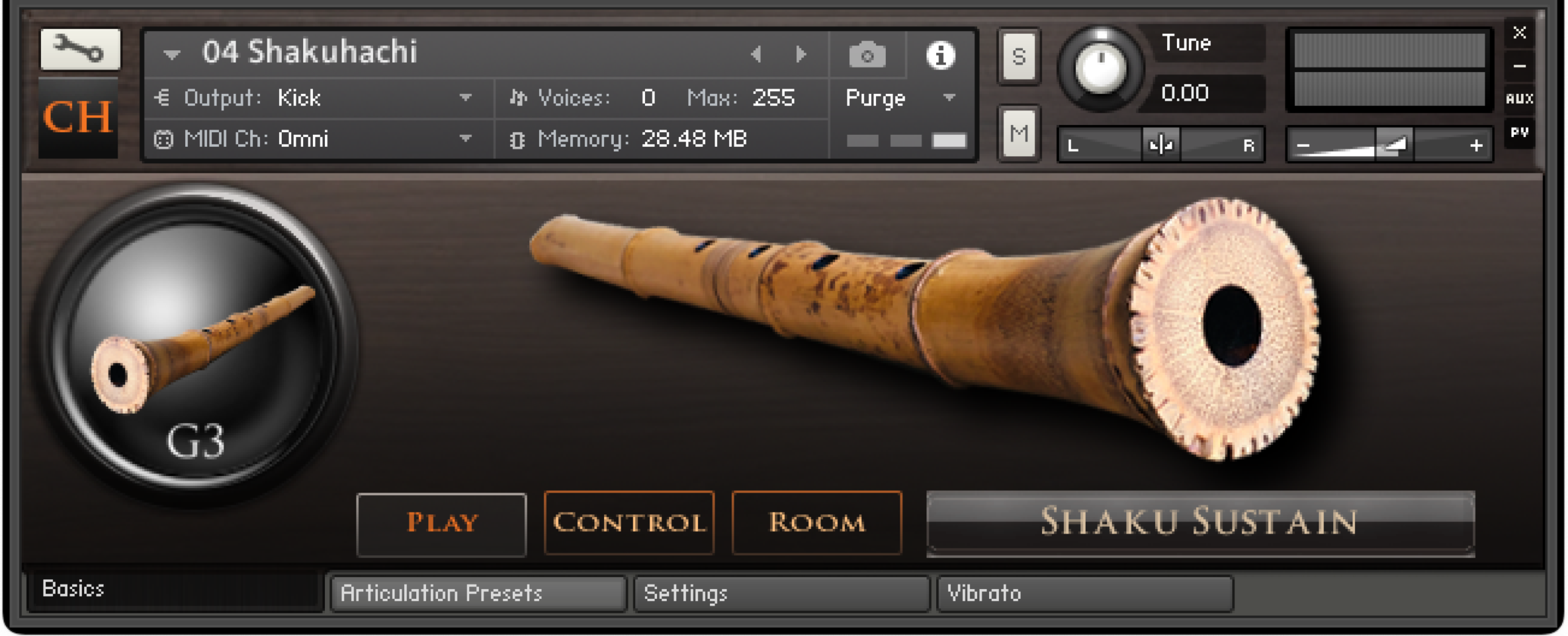Image resolution: width=1568 pixels, height=636 pixels.
Task: Click the Room button
Action: click(x=817, y=523)
